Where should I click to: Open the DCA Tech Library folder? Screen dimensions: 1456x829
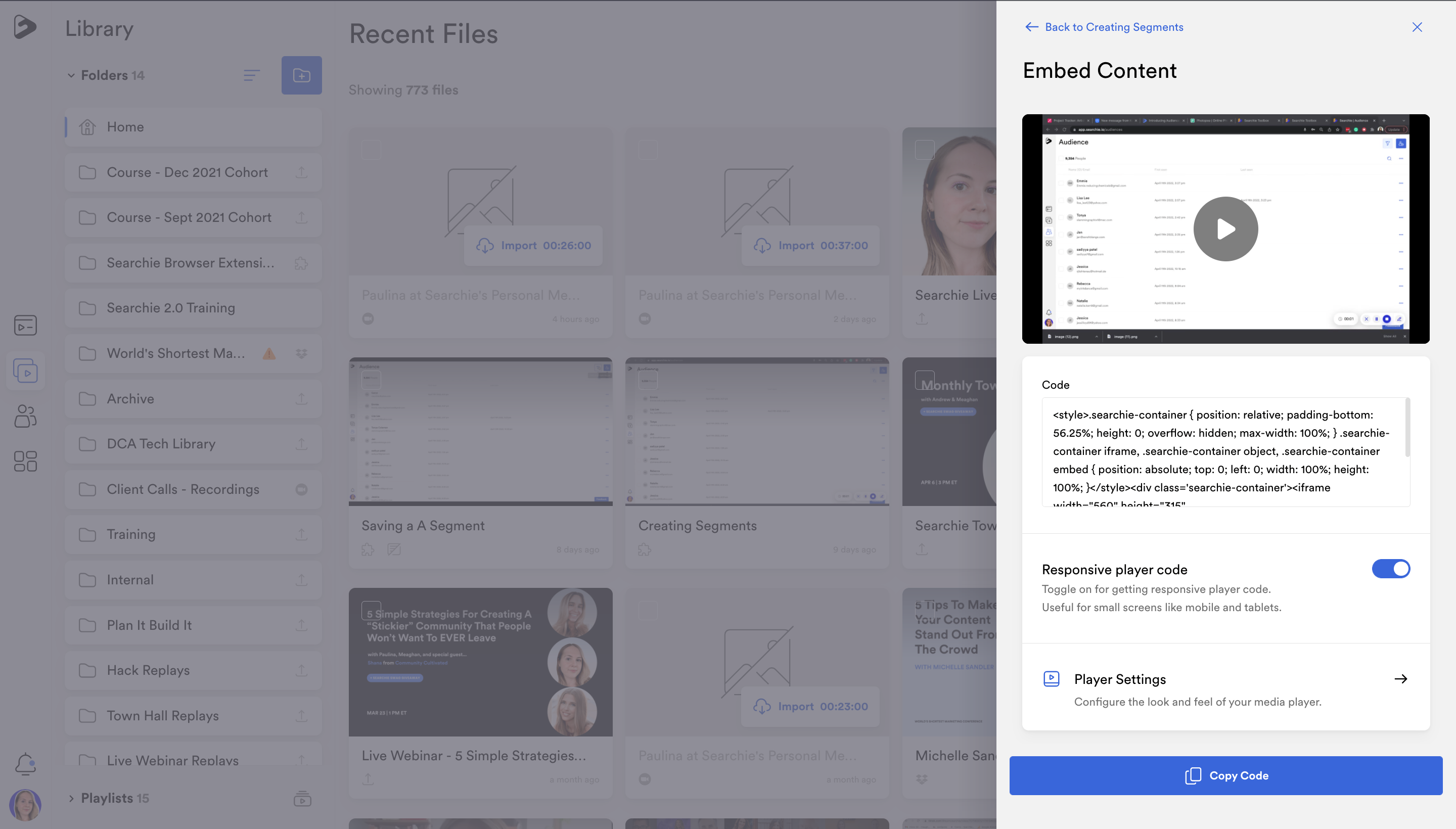(x=194, y=444)
